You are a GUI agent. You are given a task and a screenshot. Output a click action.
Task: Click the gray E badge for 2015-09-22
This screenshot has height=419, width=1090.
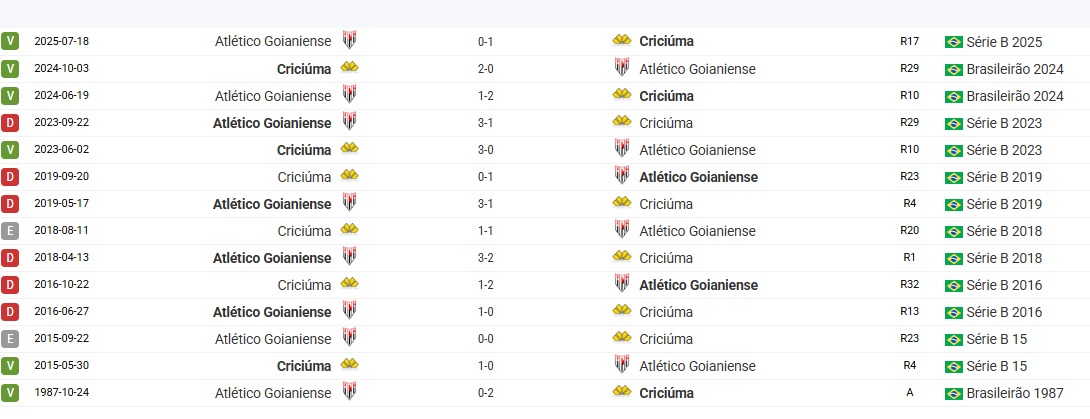pyautogui.click(x=10, y=339)
